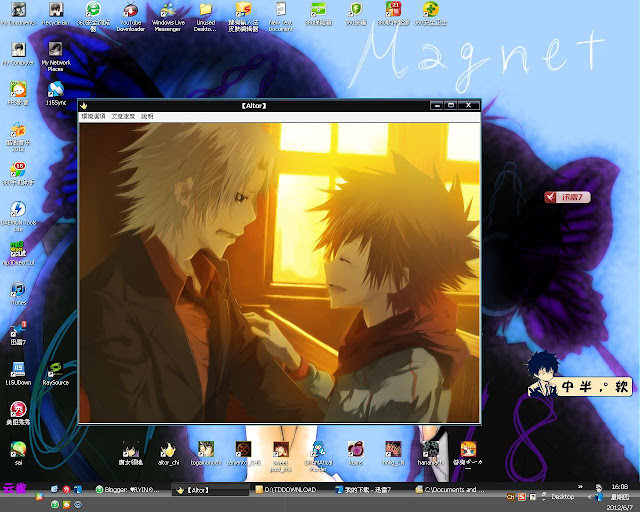
Task: Open the sweet pool_chs shortcut icon
Action: (x=281, y=456)
